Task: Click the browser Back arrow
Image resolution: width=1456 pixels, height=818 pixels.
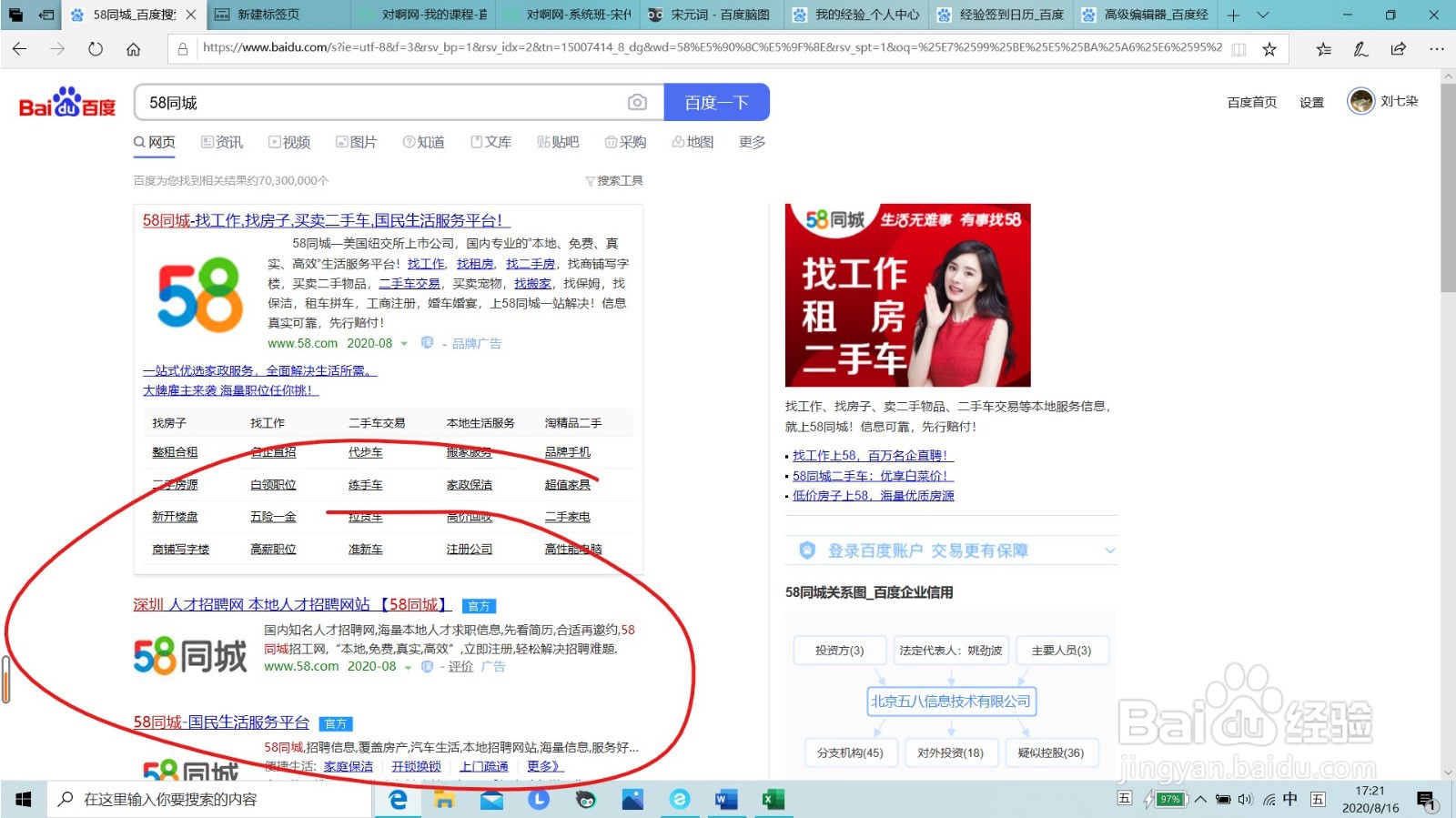Action: coord(20,49)
